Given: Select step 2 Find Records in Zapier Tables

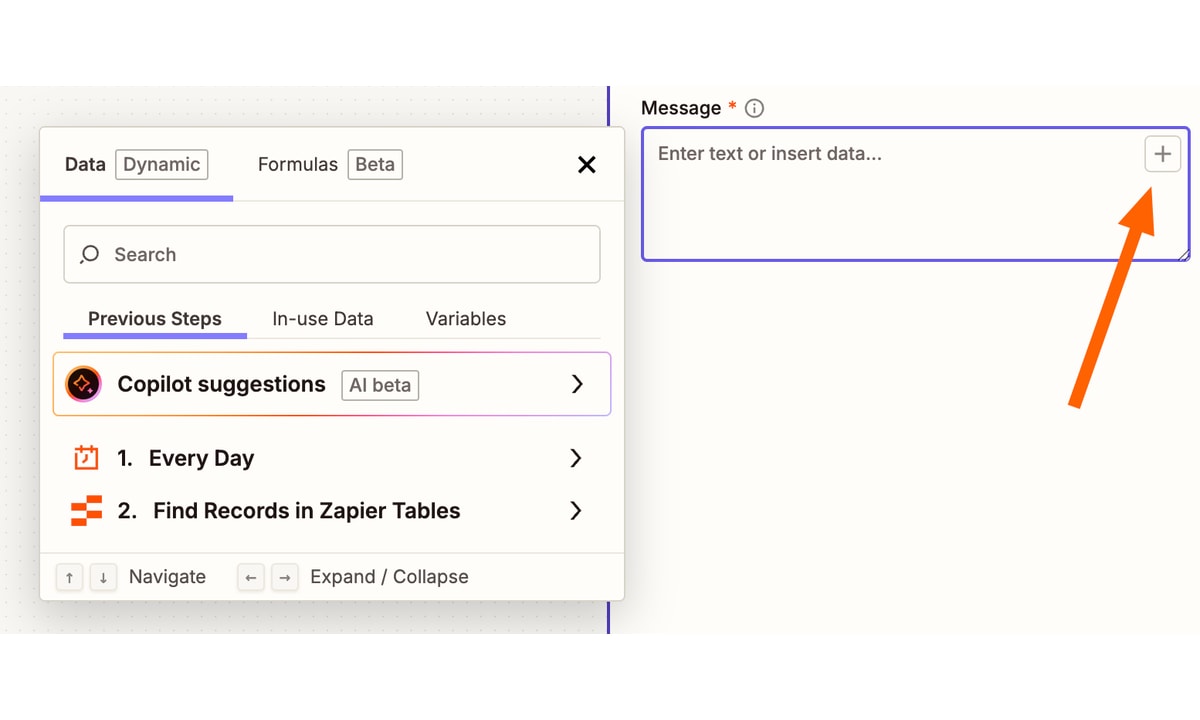Looking at the screenshot, I should pyautogui.click(x=332, y=511).
